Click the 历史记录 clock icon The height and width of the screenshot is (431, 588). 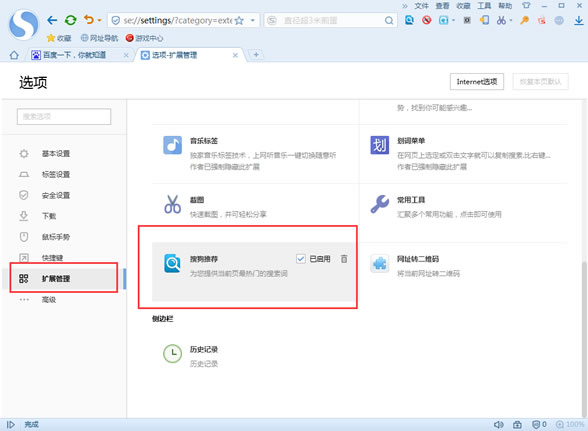172,353
